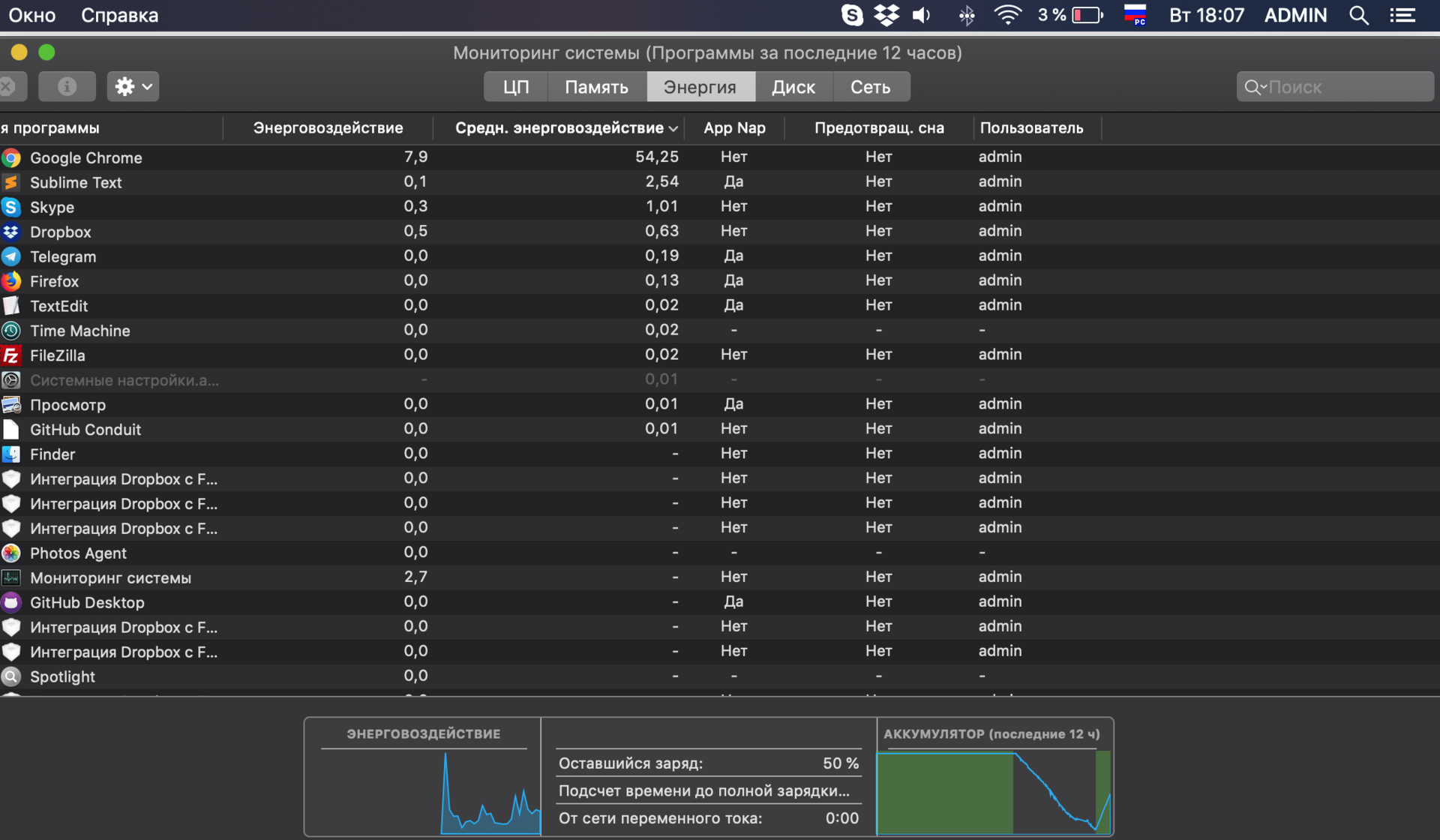Open the Wi-Fi menu bar icon
The width and height of the screenshot is (1440, 840).
click(x=1007, y=15)
